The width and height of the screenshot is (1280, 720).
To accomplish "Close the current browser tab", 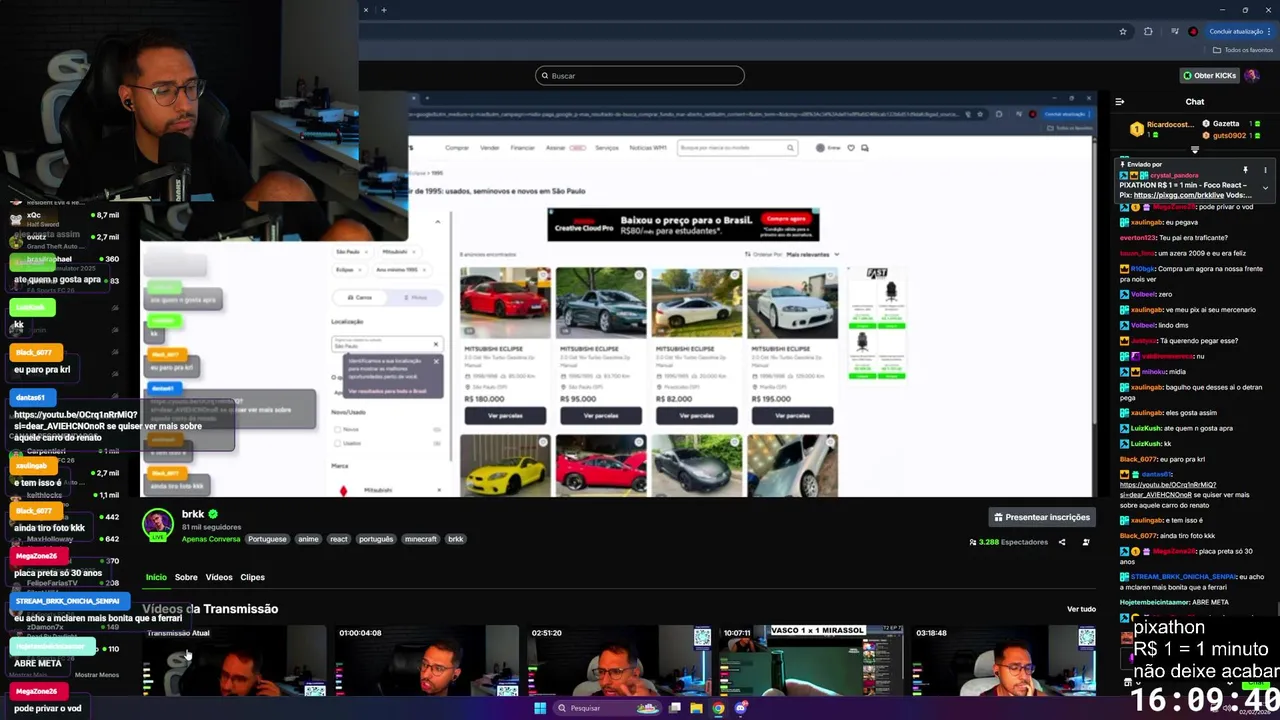I will coord(366,10).
